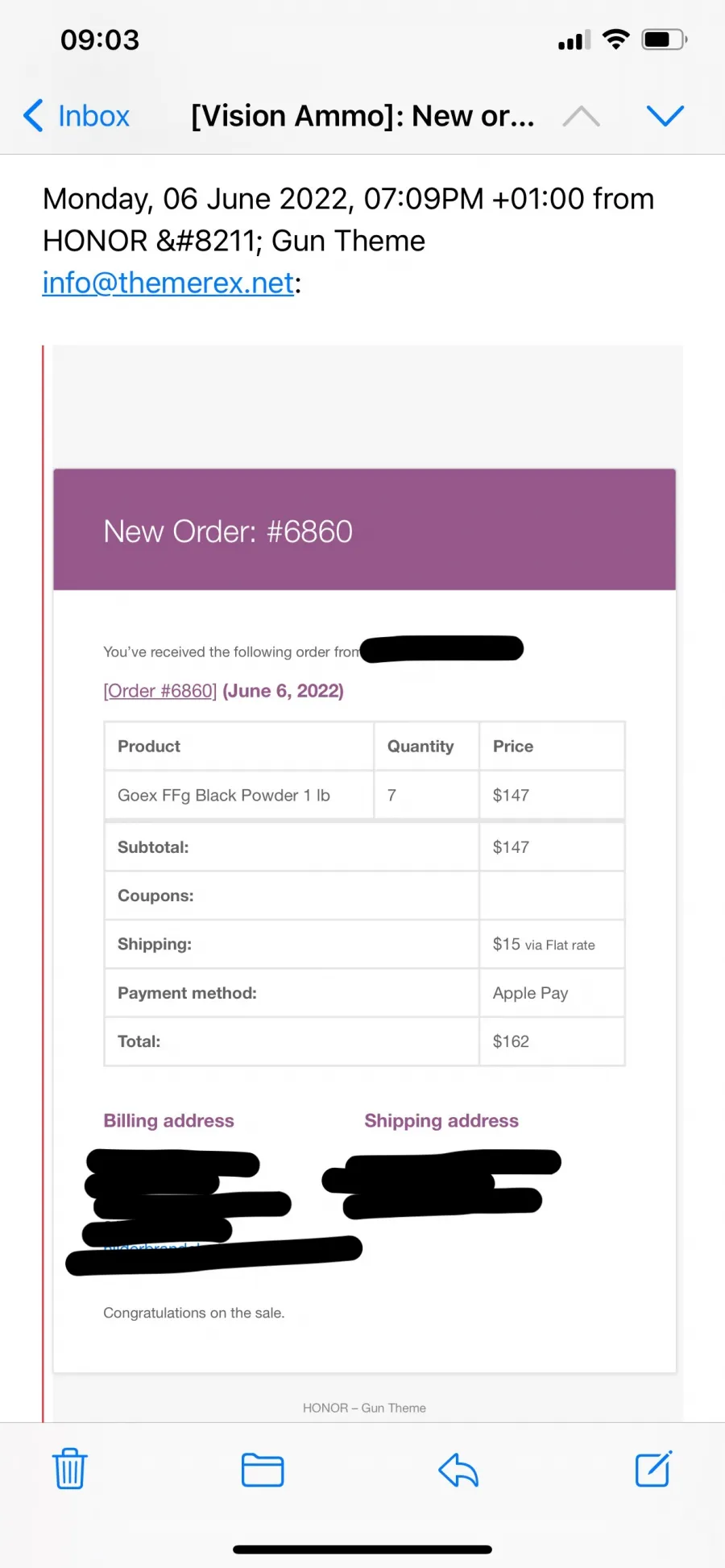Tap the battery status icon
Viewport: 725px width, 1568px height.
pyautogui.click(x=664, y=39)
